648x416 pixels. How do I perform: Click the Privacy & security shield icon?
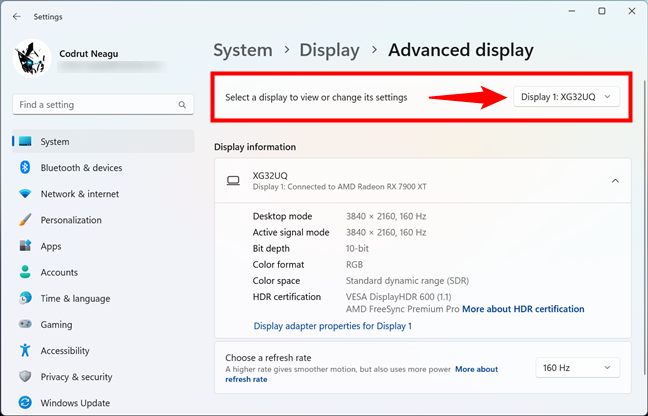coord(25,376)
